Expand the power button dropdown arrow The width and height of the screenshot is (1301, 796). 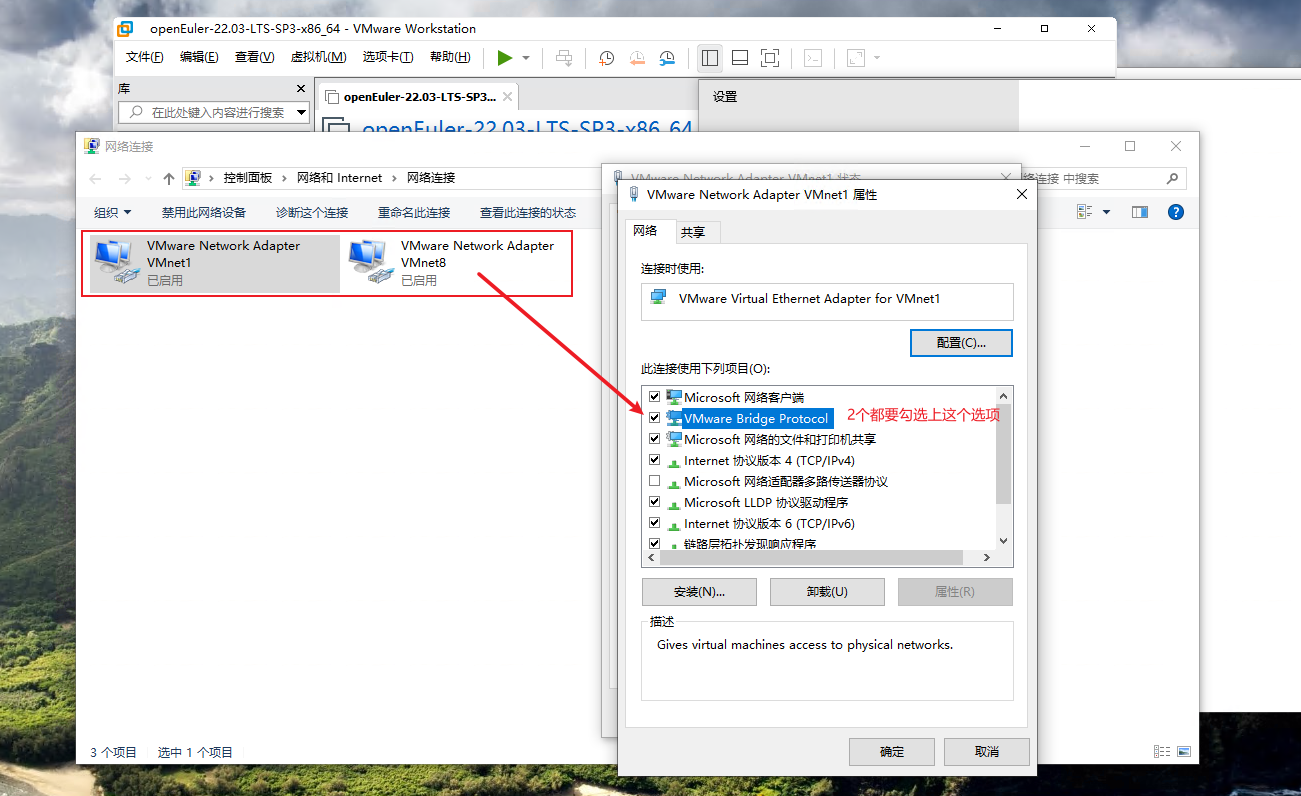[x=526, y=58]
